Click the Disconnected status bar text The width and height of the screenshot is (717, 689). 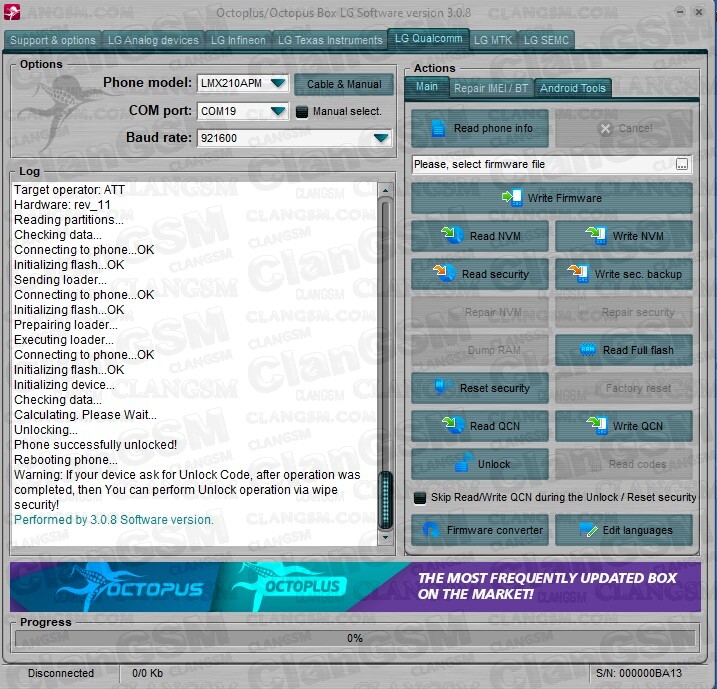pyautogui.click(x=61, y=673)
